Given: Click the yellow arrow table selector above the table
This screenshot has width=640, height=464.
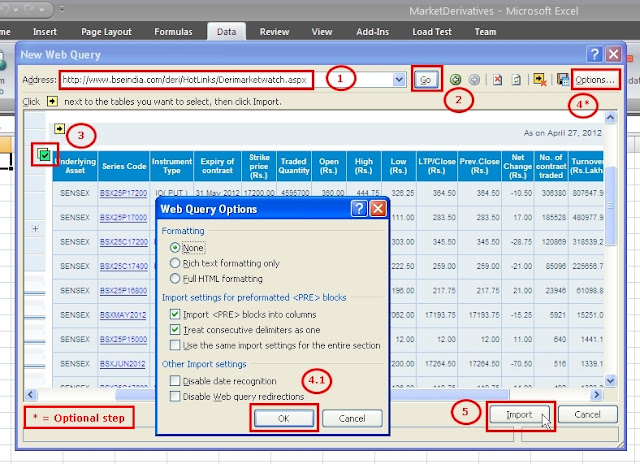Looking at the screenshot, I should [60, 129].
